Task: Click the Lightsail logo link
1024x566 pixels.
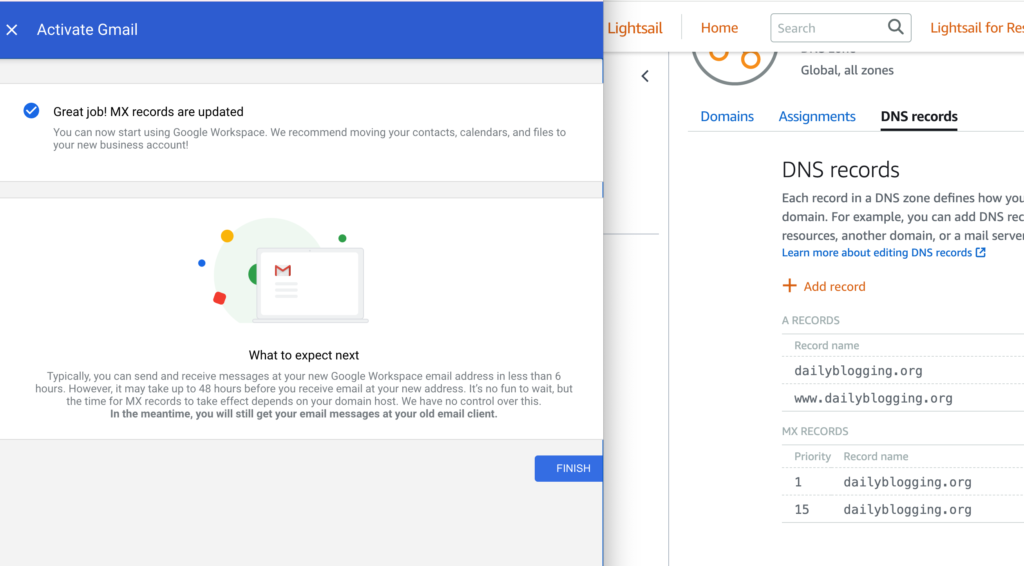Action: 635,28
